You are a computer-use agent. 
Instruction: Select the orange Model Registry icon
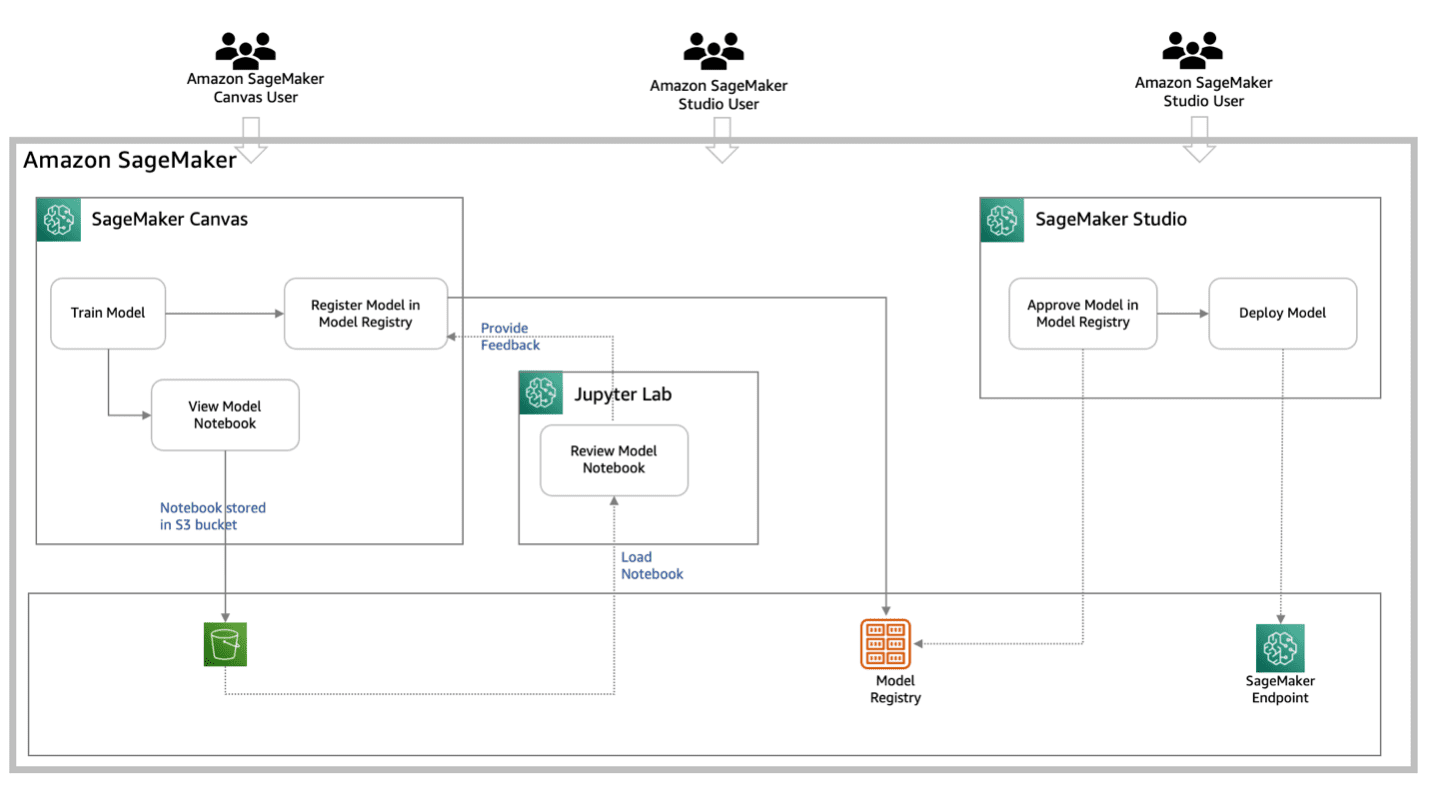pos(886,644)
